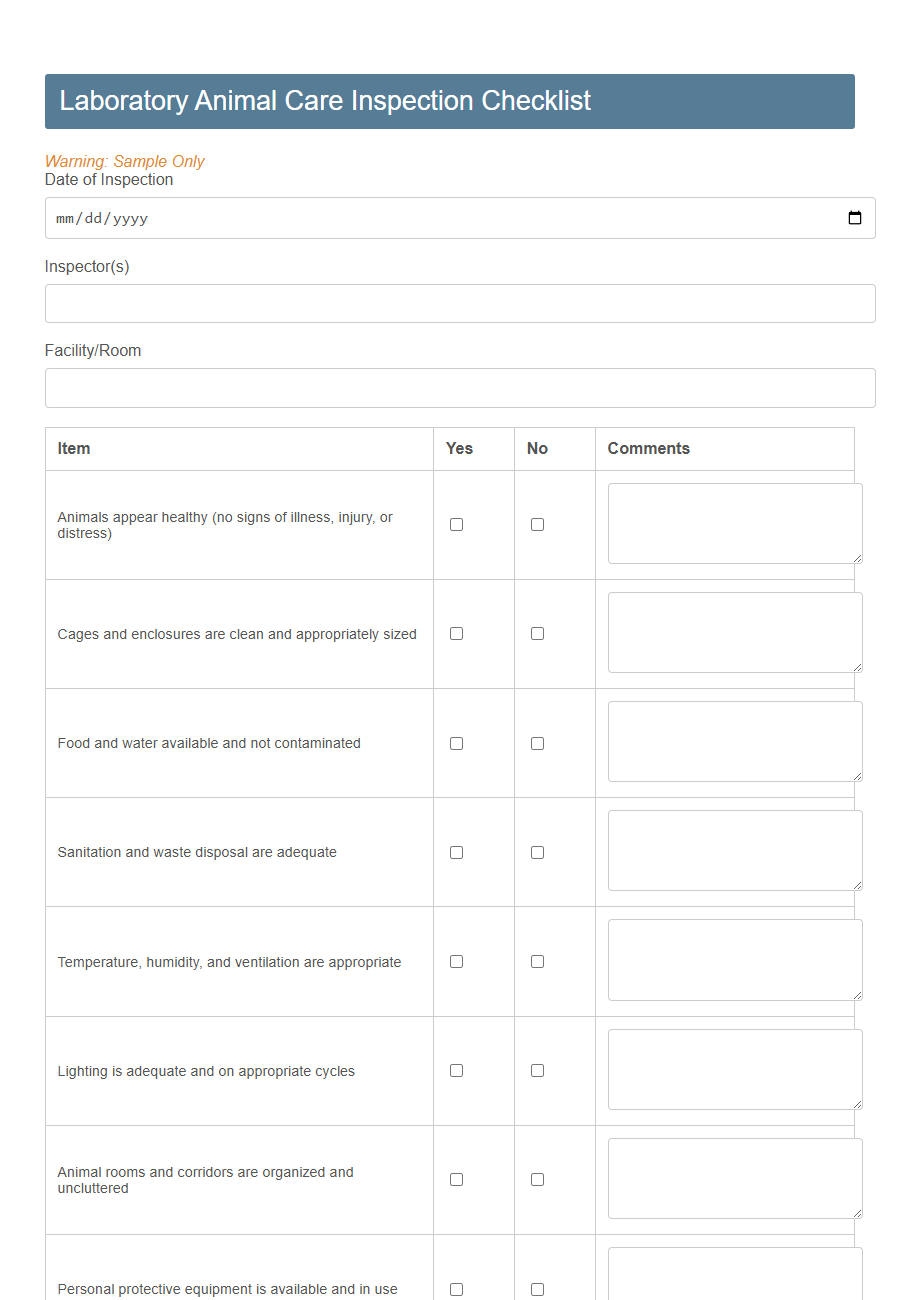
Task: Click the comments box for lighting row
Action: tap(734, 1069)
